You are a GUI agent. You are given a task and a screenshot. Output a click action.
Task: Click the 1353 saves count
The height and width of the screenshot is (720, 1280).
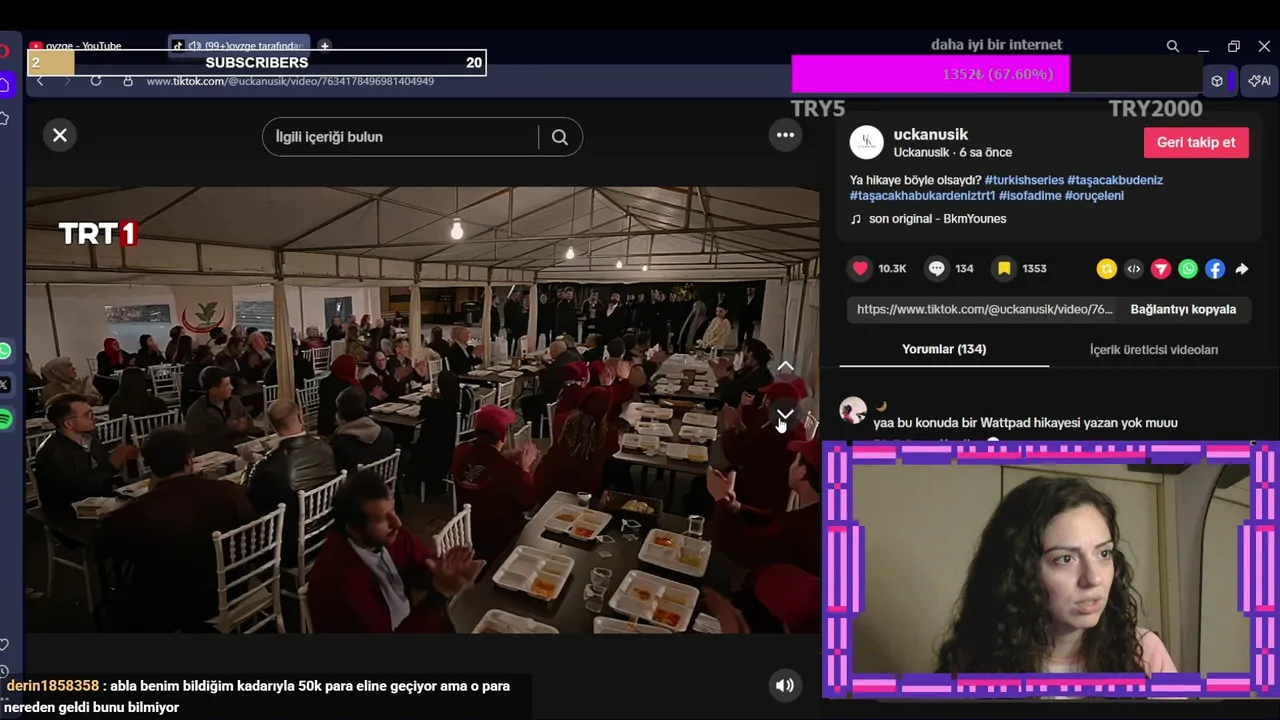[x=1034, y=269]
